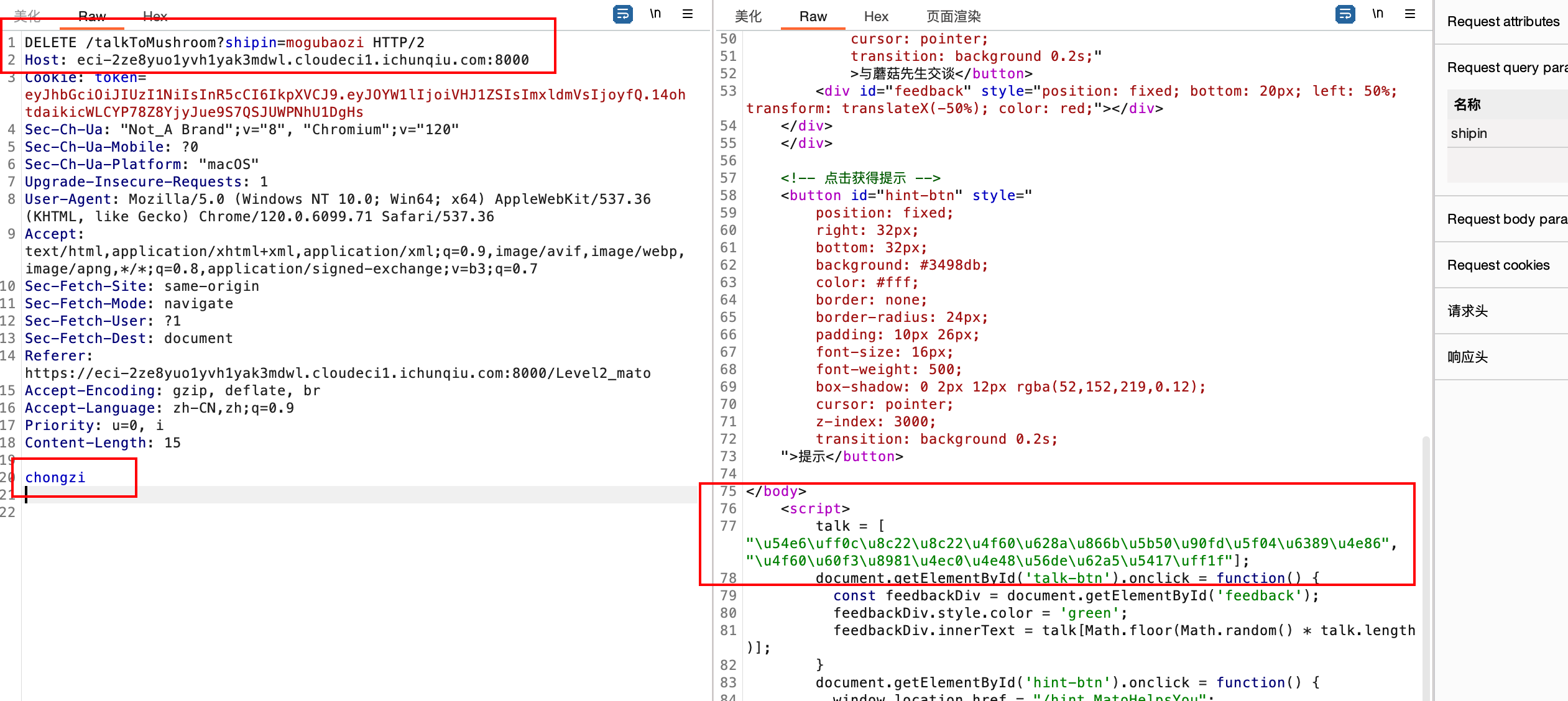Open 美化 tab in response pane

pos(748,16)
